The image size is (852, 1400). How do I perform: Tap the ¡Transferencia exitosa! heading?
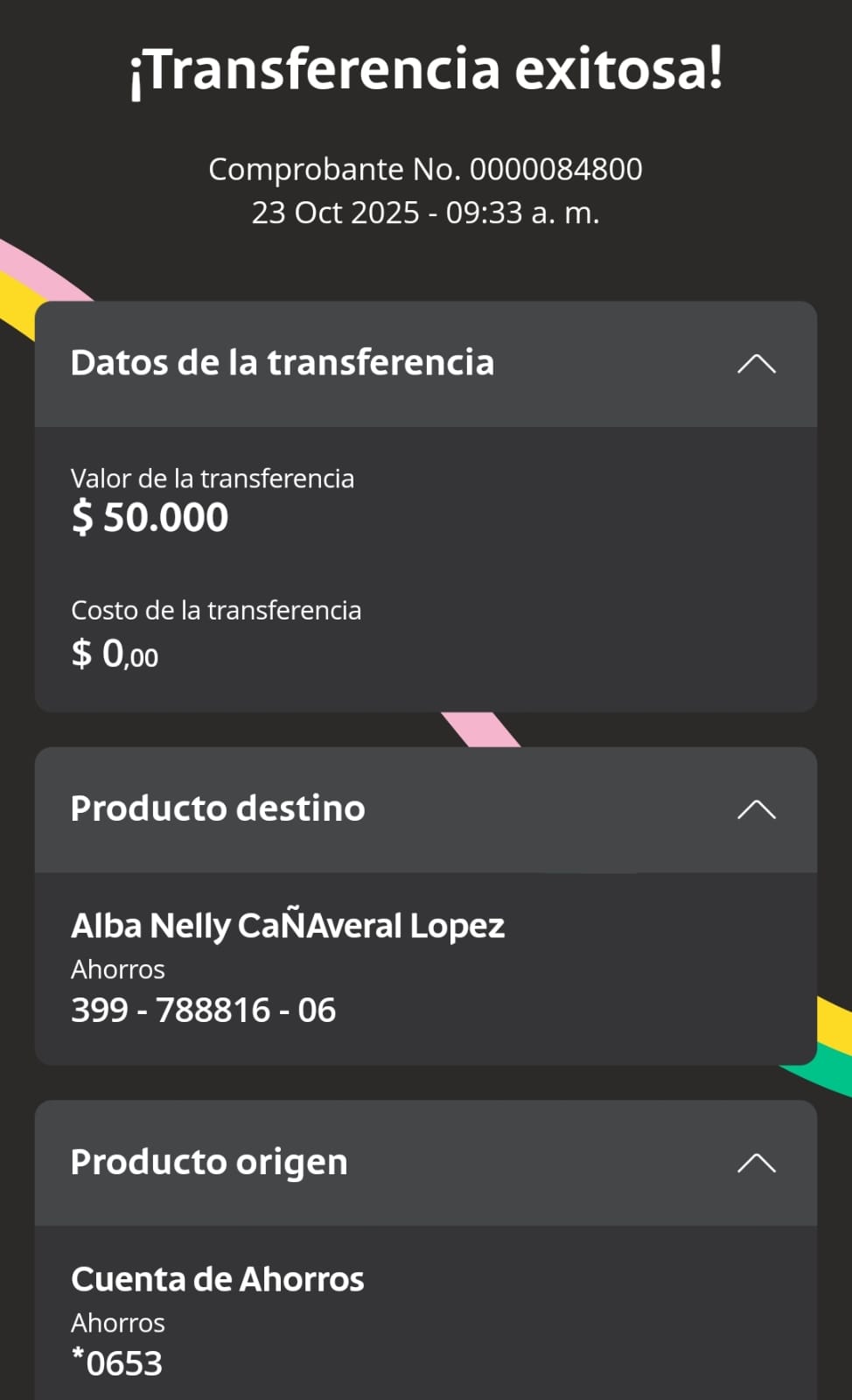click(426, 70)
